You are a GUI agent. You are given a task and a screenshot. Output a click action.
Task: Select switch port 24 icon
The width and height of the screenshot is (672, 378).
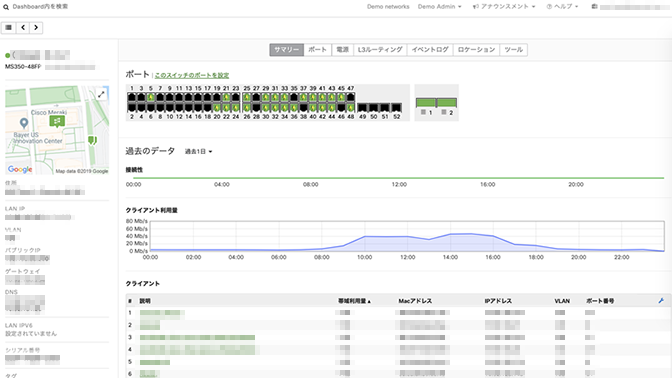(235, 107)
